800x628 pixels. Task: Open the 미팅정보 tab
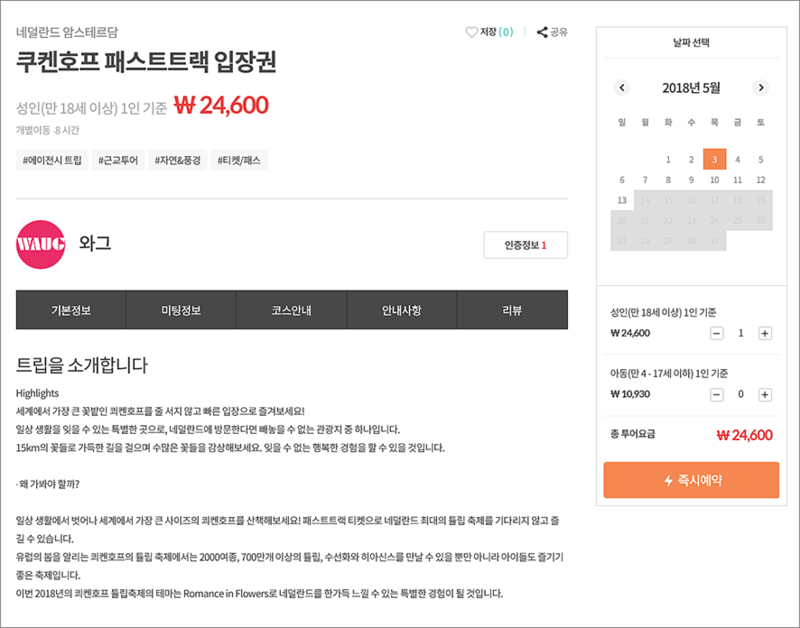[181, 310]
